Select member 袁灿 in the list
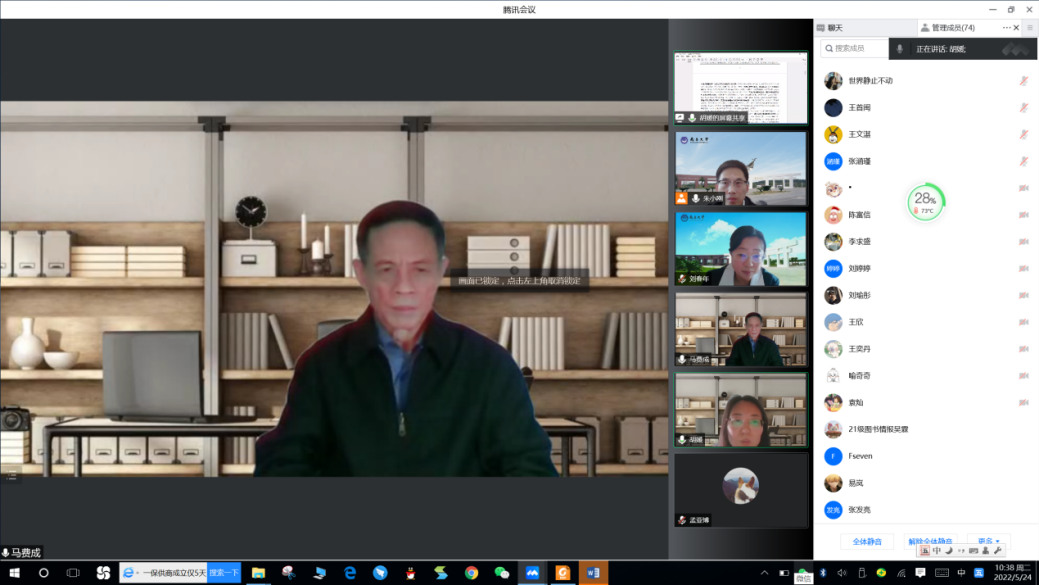1039x585 pixels. tap(926, 403)
